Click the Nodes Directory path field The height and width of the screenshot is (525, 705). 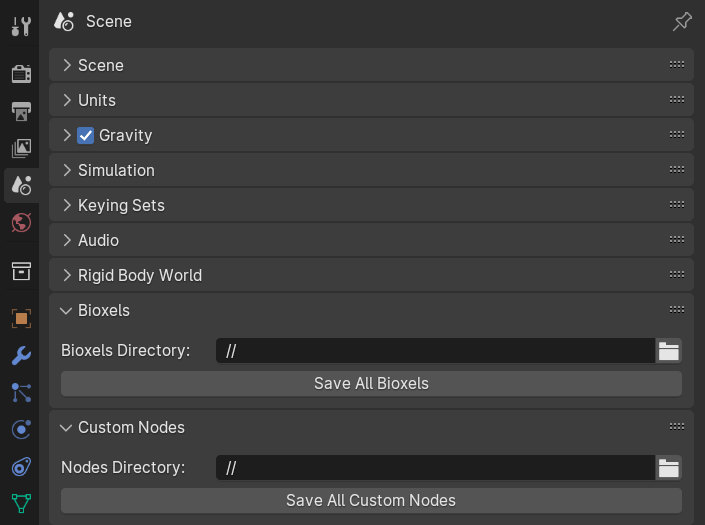click(435, 467)
